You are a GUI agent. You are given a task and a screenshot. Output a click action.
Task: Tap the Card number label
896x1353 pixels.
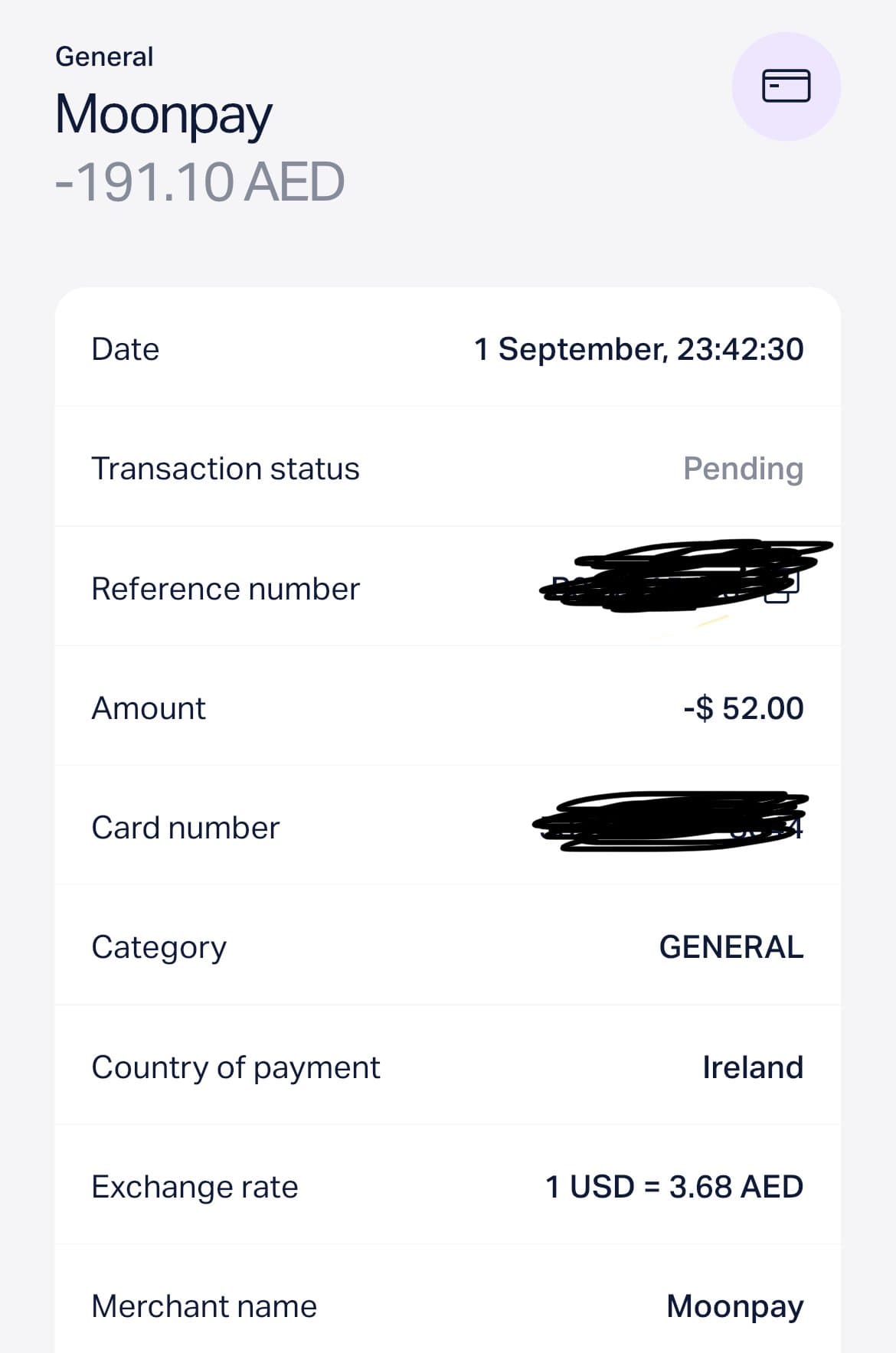(185, 828)
